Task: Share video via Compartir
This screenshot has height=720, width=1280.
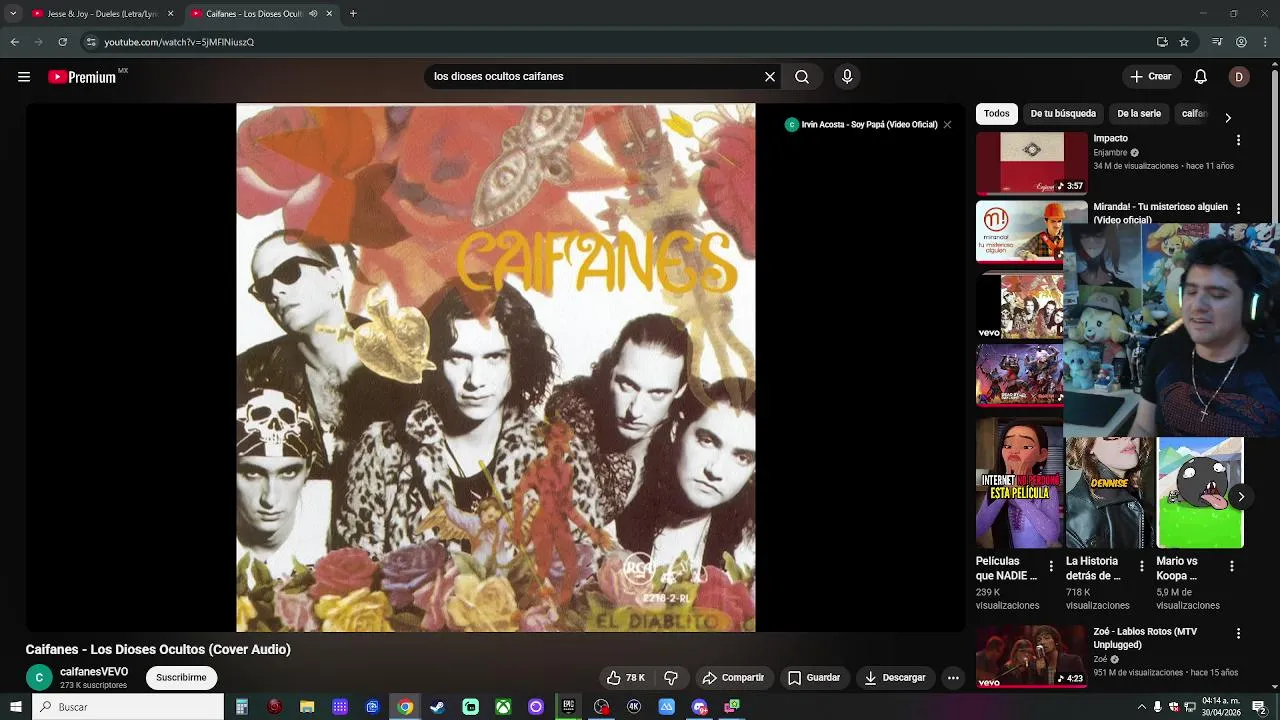Action: pos(733,678)
